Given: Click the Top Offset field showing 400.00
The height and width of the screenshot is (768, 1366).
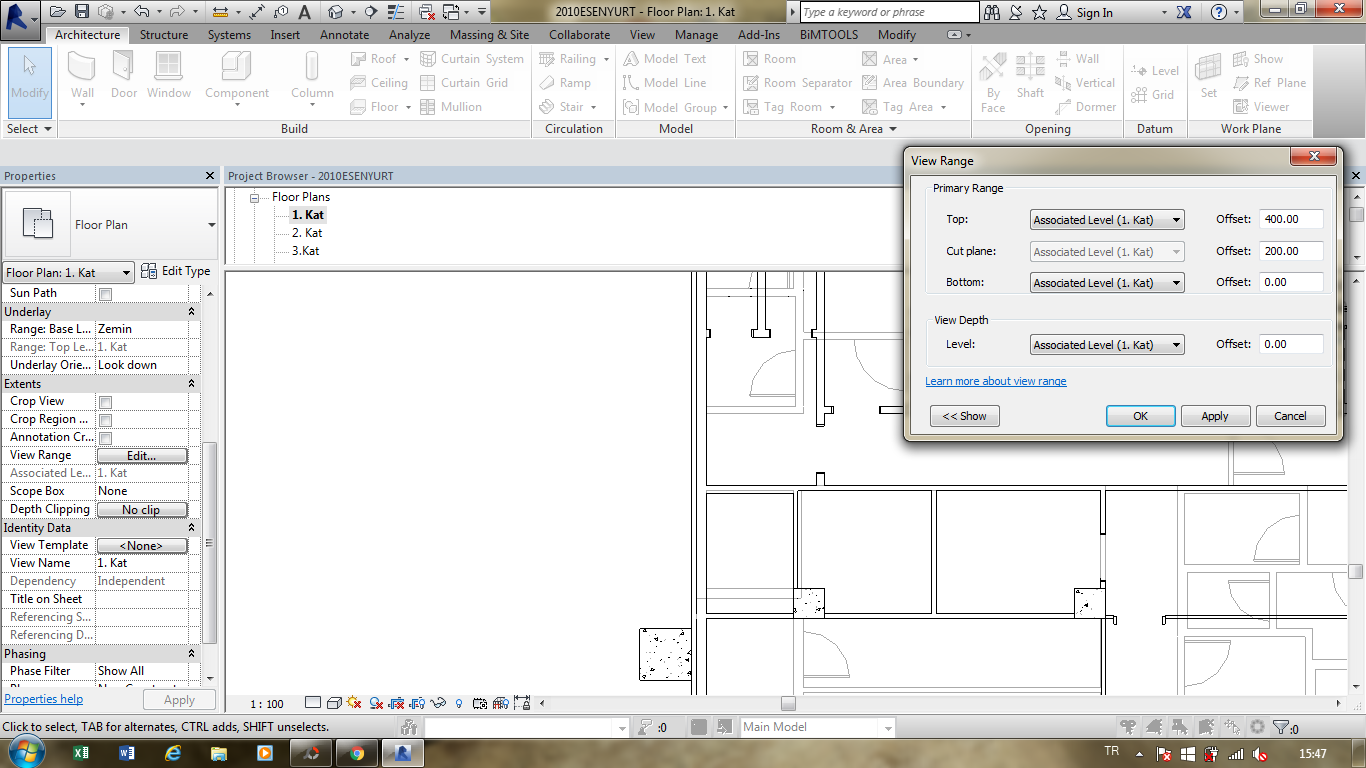Looking at the screenshot, I should 1291,220.
